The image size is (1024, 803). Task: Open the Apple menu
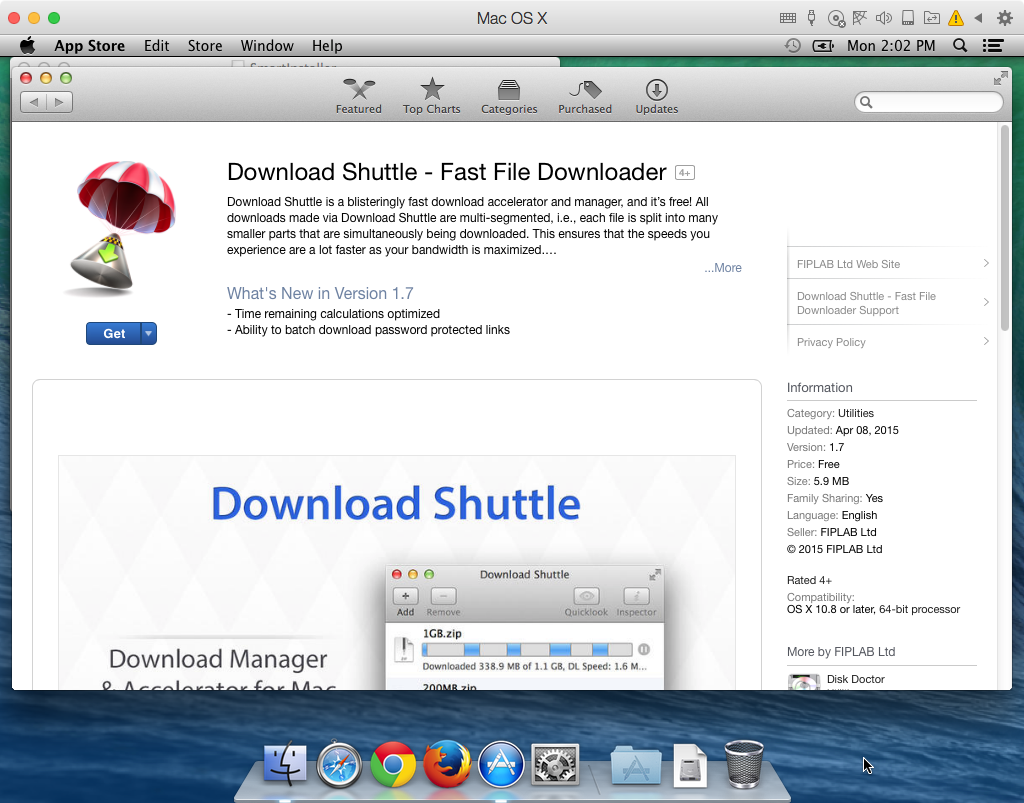click(x=27, y=46)
